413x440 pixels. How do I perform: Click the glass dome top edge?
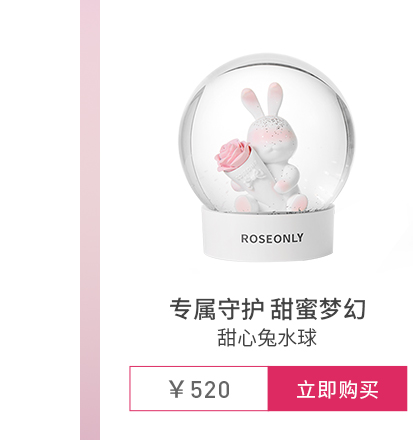pyautogui.click(x=267, y=59)
